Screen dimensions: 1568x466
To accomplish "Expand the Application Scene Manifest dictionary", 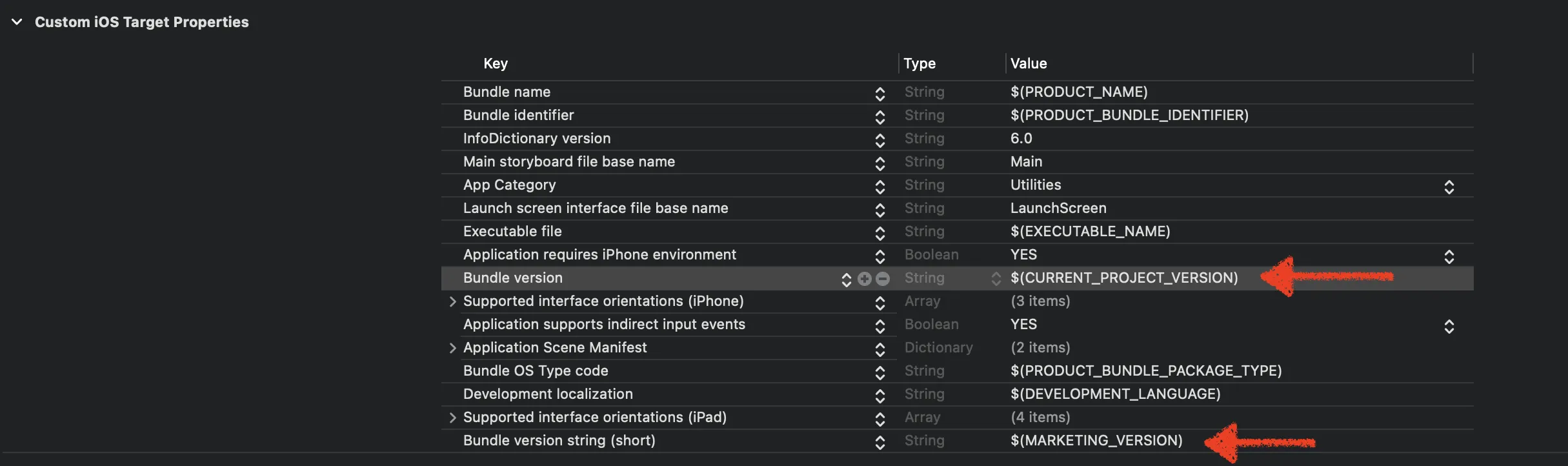I will click(452, 348).
